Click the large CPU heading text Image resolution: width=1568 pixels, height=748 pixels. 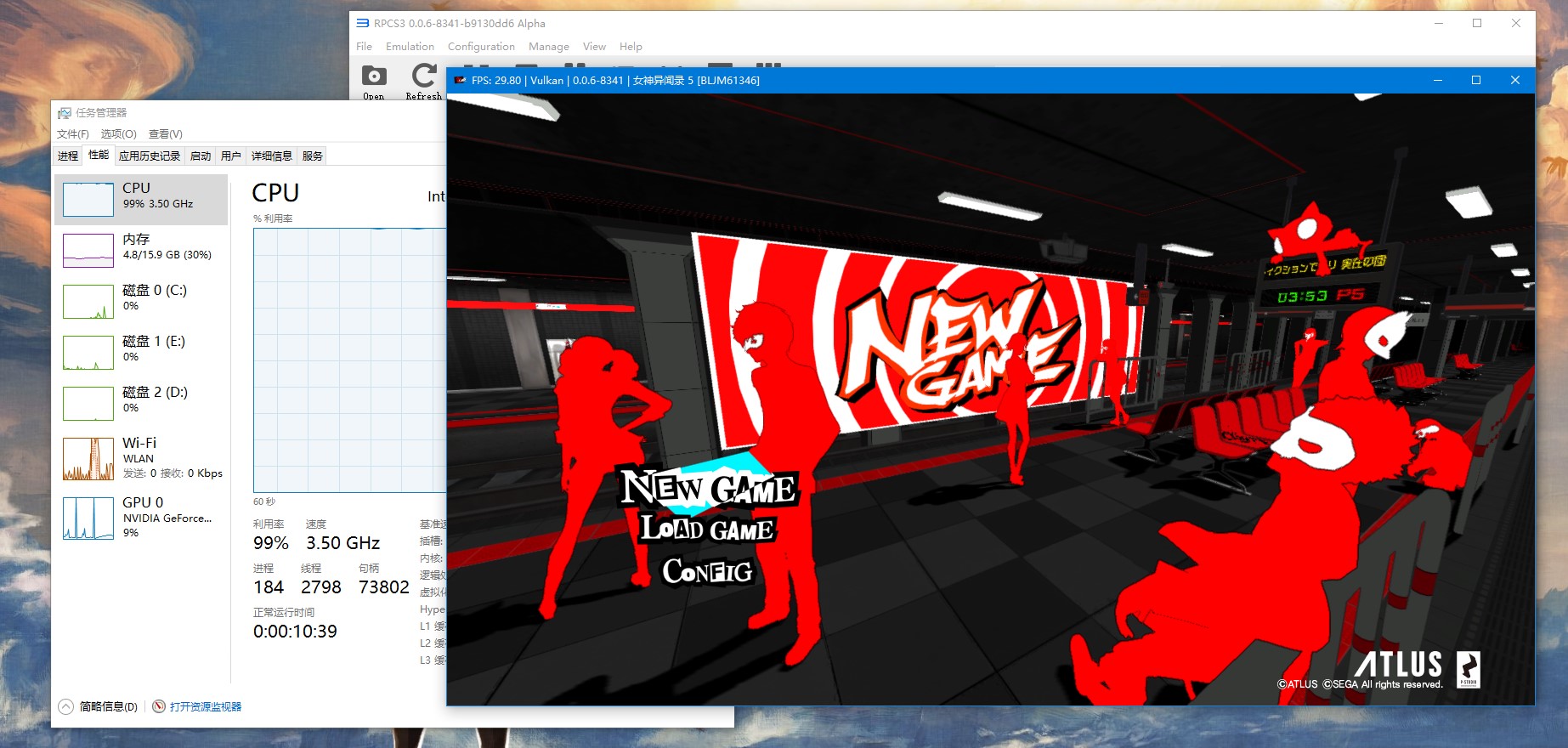point(275,193)
